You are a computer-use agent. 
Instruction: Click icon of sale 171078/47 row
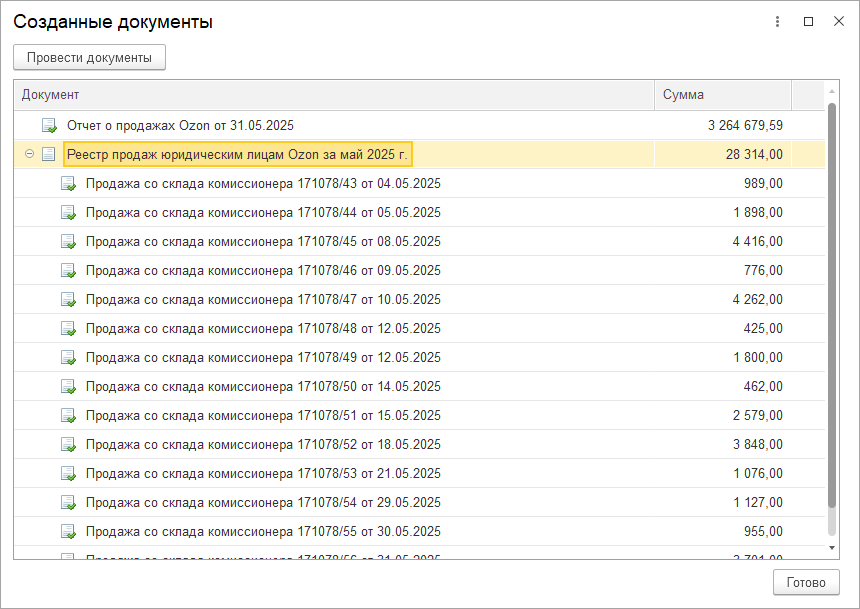coord(68,300)
